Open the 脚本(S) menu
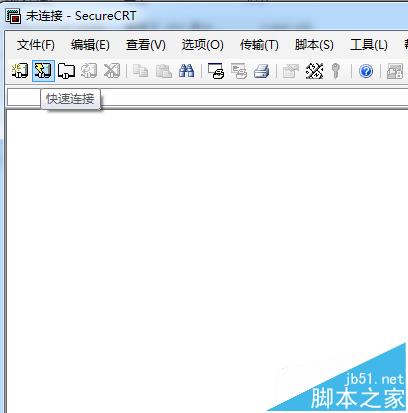 (314, 45)
